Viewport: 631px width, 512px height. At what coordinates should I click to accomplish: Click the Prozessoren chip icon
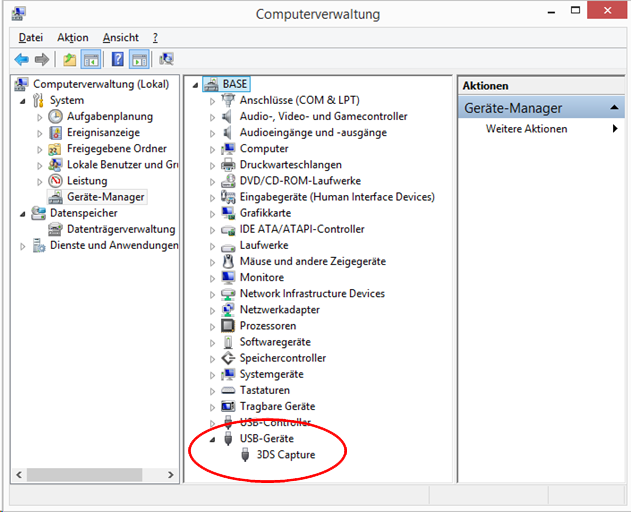tap(228, 326)
